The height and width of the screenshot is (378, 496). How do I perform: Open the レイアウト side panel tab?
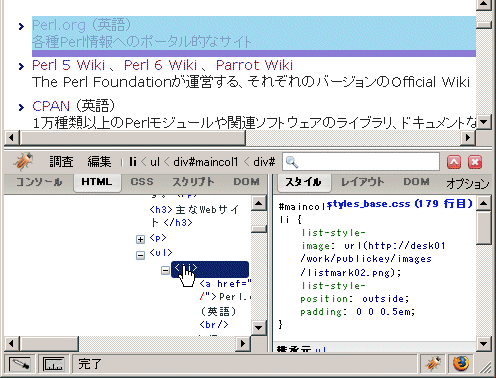tap(363, 182)
